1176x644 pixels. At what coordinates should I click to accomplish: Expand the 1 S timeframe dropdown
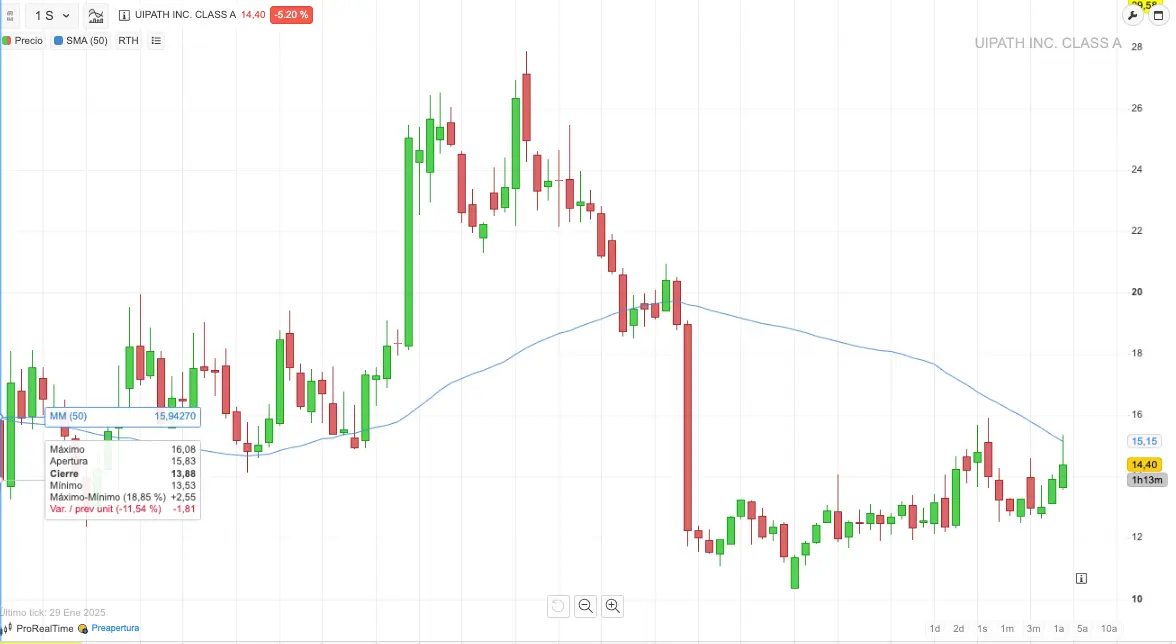52,15
